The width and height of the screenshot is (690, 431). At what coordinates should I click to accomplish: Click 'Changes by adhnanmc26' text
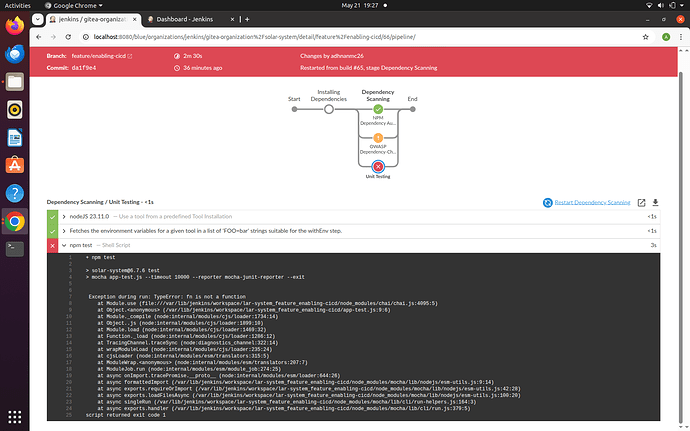332,56
